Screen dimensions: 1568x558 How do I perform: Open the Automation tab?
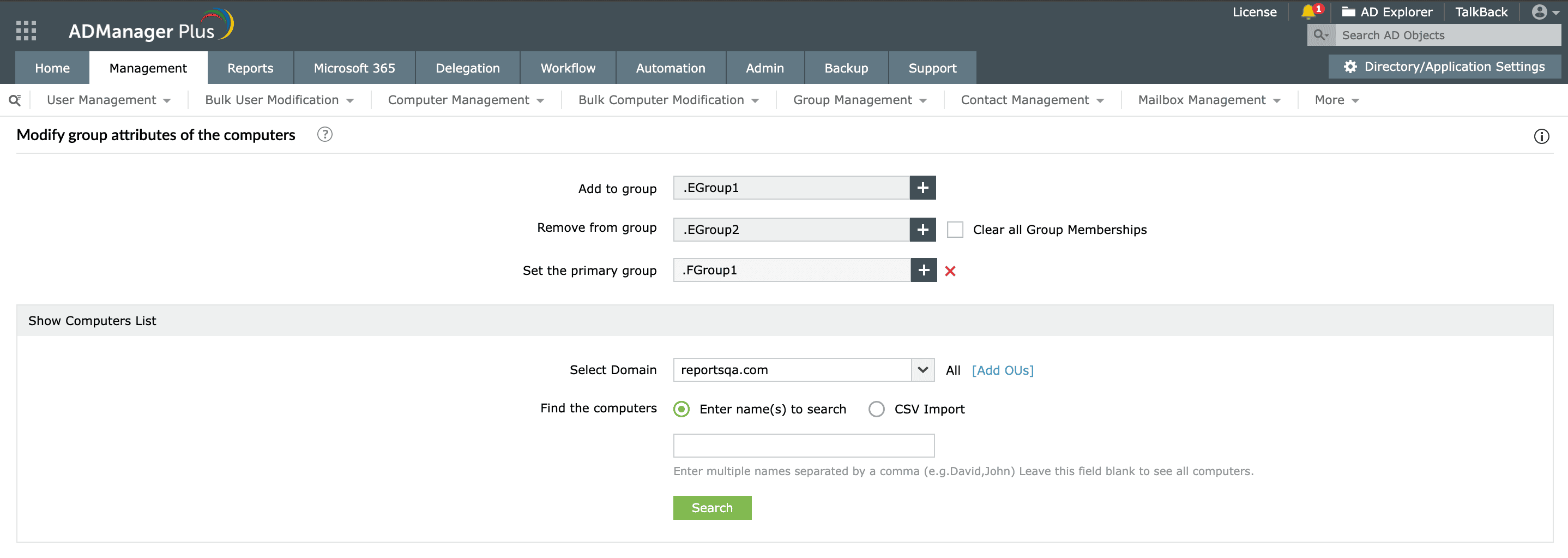(670, 68)
